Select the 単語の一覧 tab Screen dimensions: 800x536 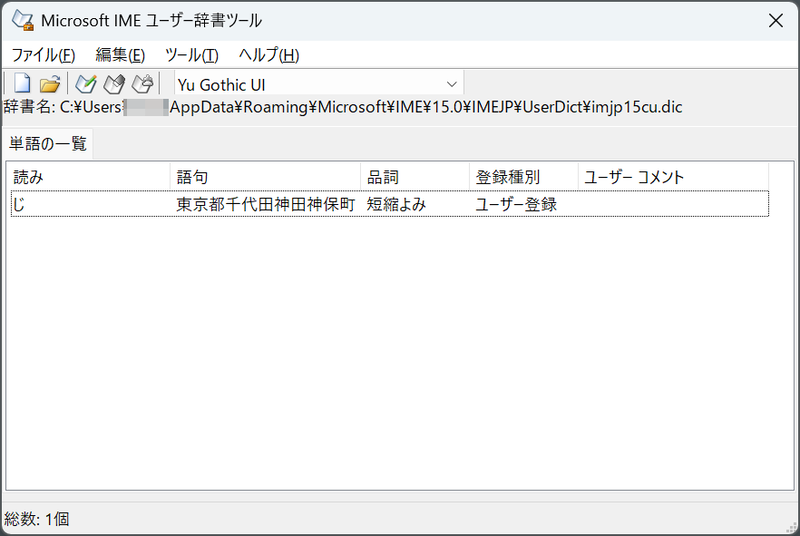point(48,144)
